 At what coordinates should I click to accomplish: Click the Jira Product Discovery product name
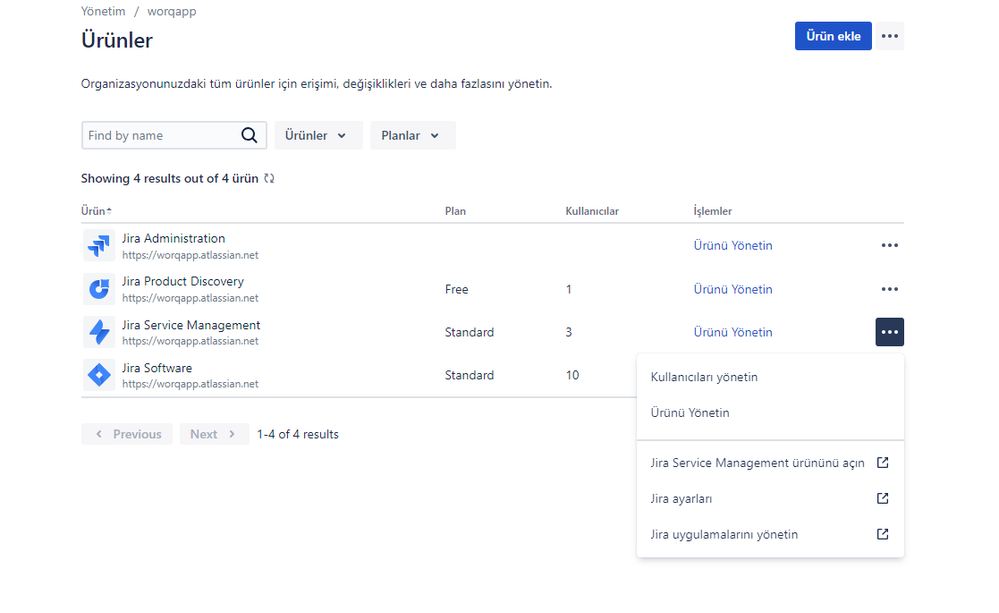pyautogui.click(x=183, y=281)
